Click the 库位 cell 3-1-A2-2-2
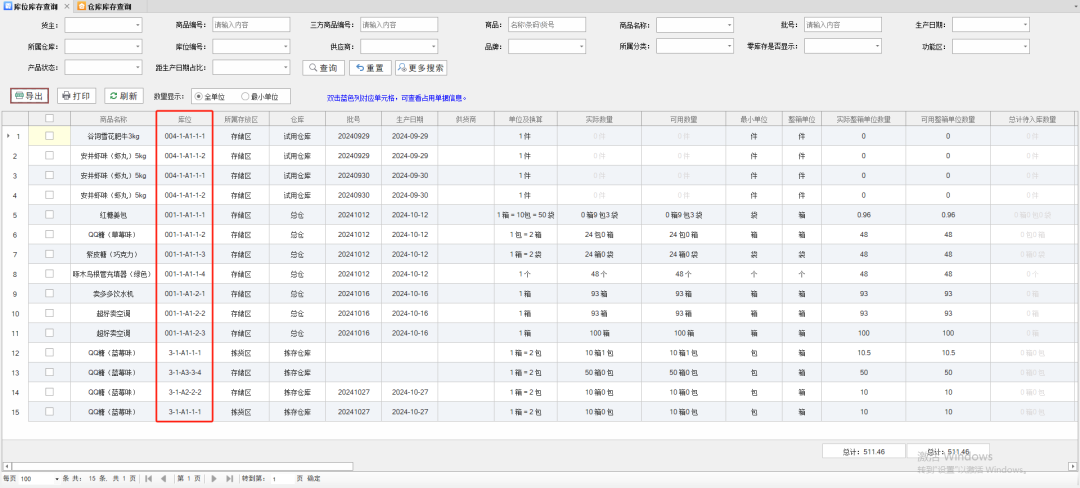1080x488 pixels. click(x=185, y=392)
